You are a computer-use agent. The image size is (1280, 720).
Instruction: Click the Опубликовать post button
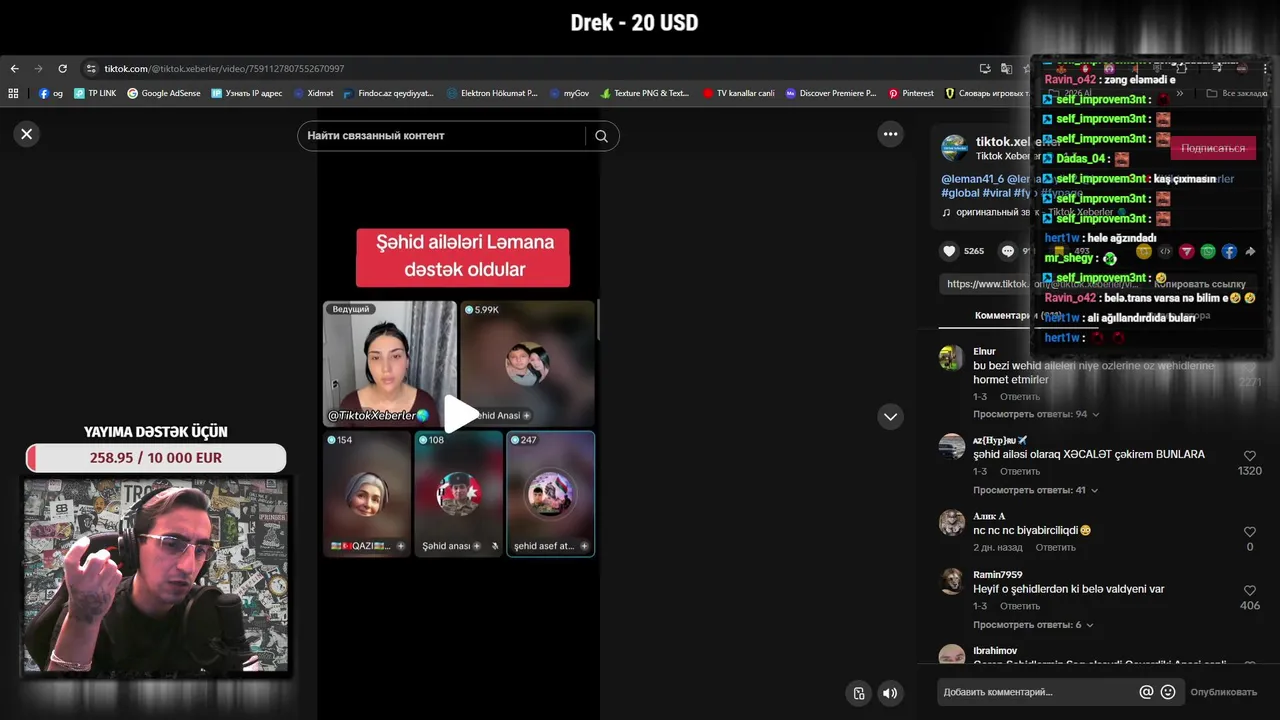pos(1223,692)
